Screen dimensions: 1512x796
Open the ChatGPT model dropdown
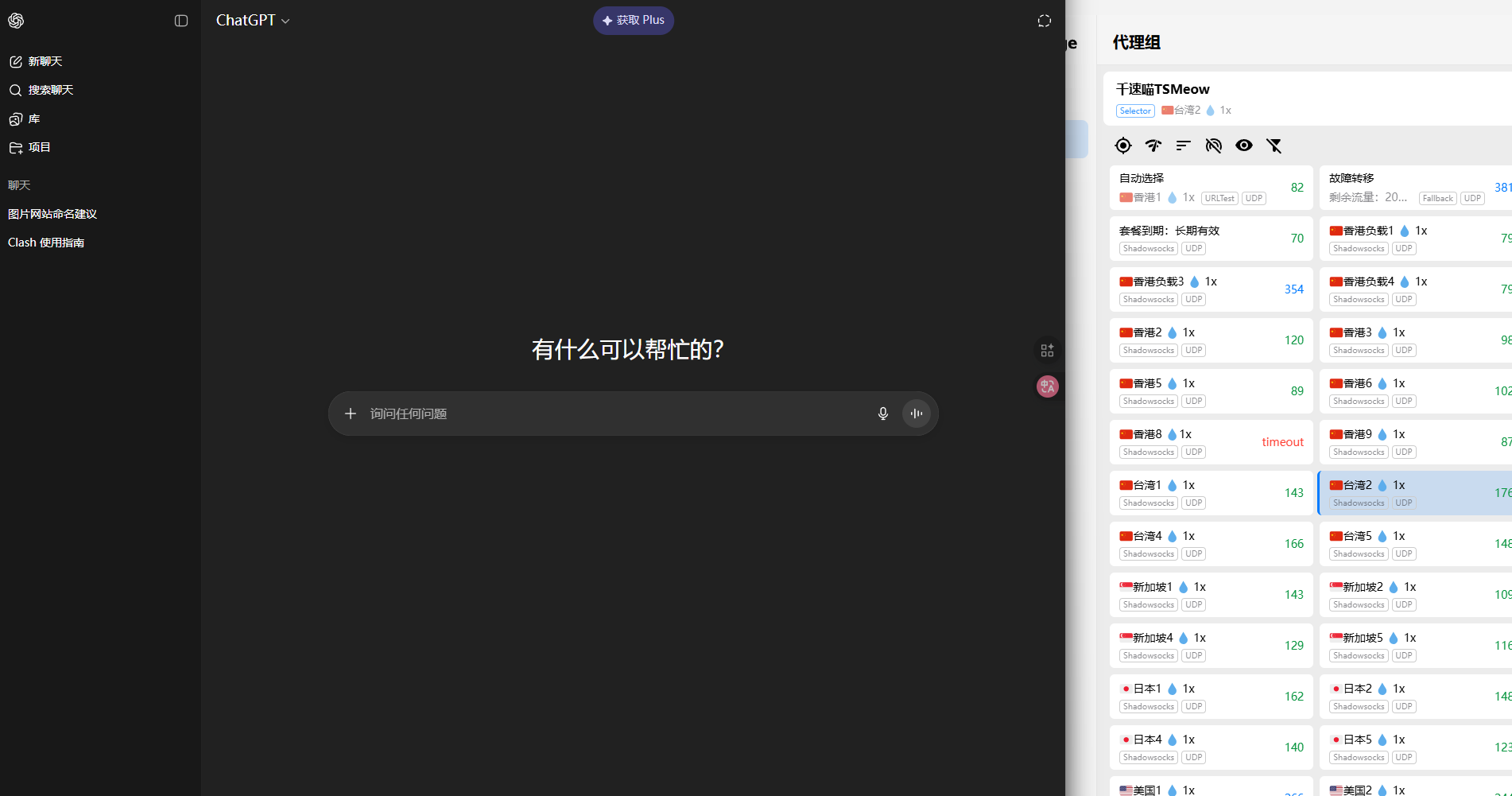pyautogui.click(x=253, y=21)
